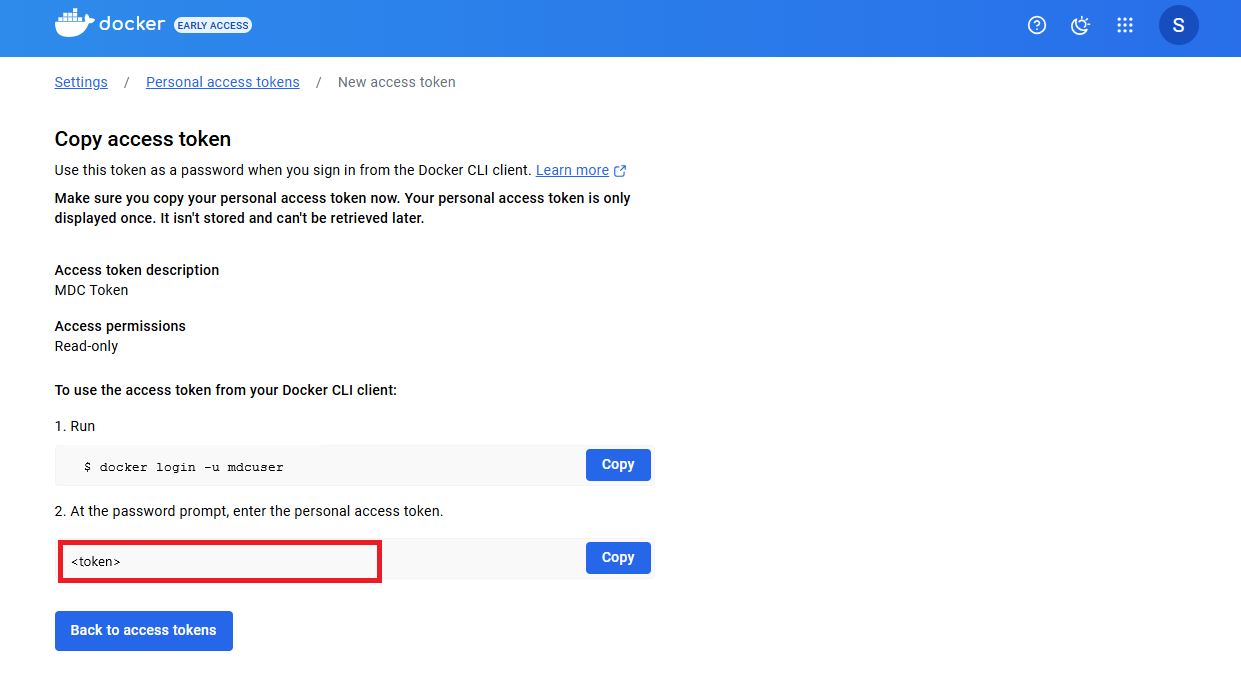Image resolution: width=1241 pixels, height=696 pixels.
Task: Click the external link icon beside Learn more
Action: click(620, 171)
